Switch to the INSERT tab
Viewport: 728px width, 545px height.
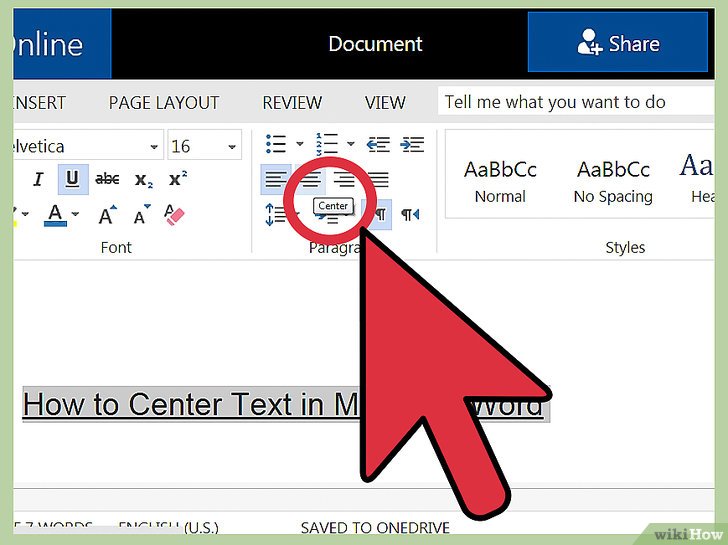pos(40,103)
